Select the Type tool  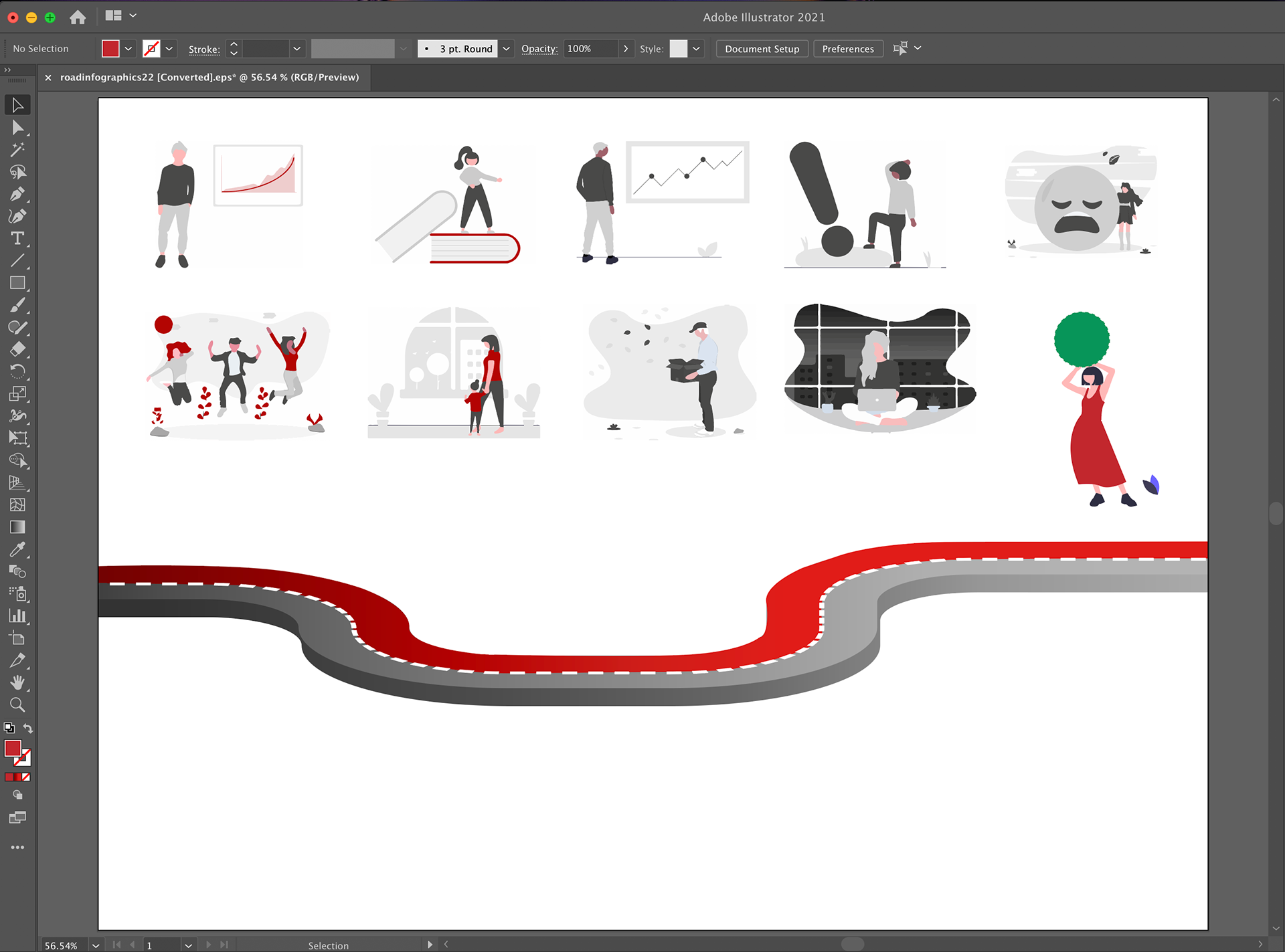[18, 238]
